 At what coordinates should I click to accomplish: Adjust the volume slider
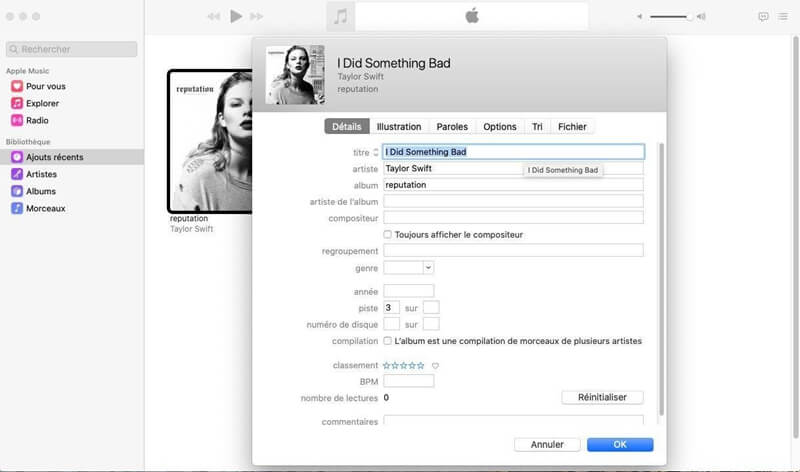pyautogui.click(x=670, y=17)
